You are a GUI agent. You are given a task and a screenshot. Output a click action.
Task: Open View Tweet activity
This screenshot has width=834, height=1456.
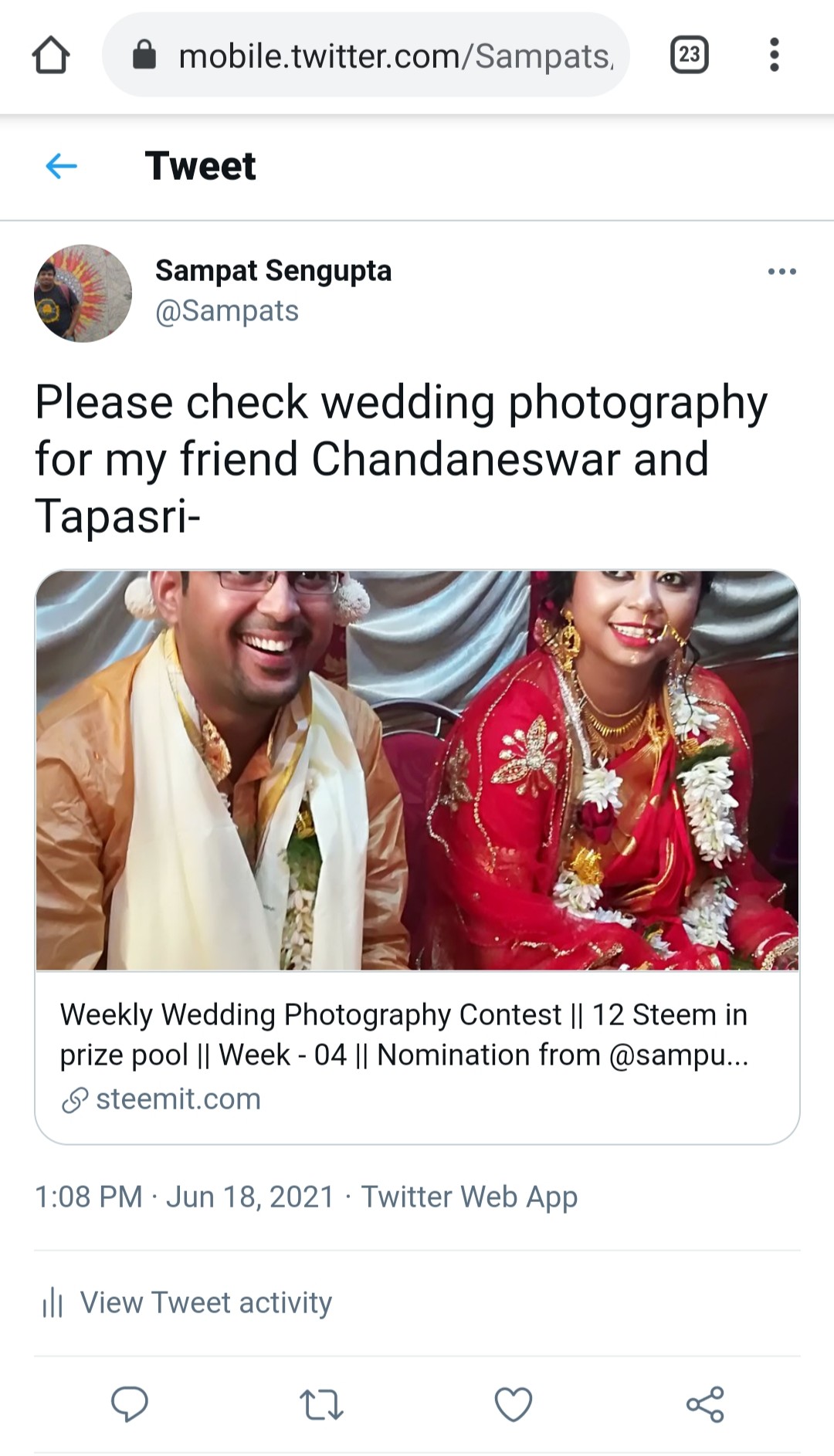pos(187,1303)
